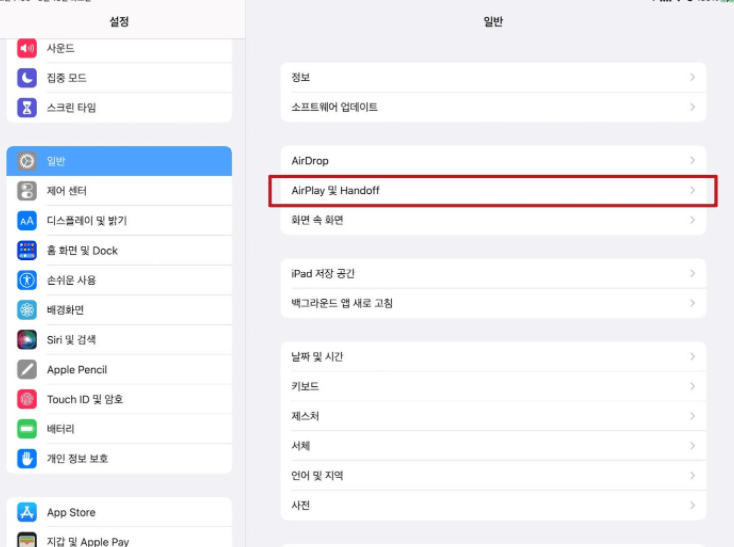Select 일반 in settings sidebar
The height and width of the screenshot is (547, 734).
(x=119, y=161)
